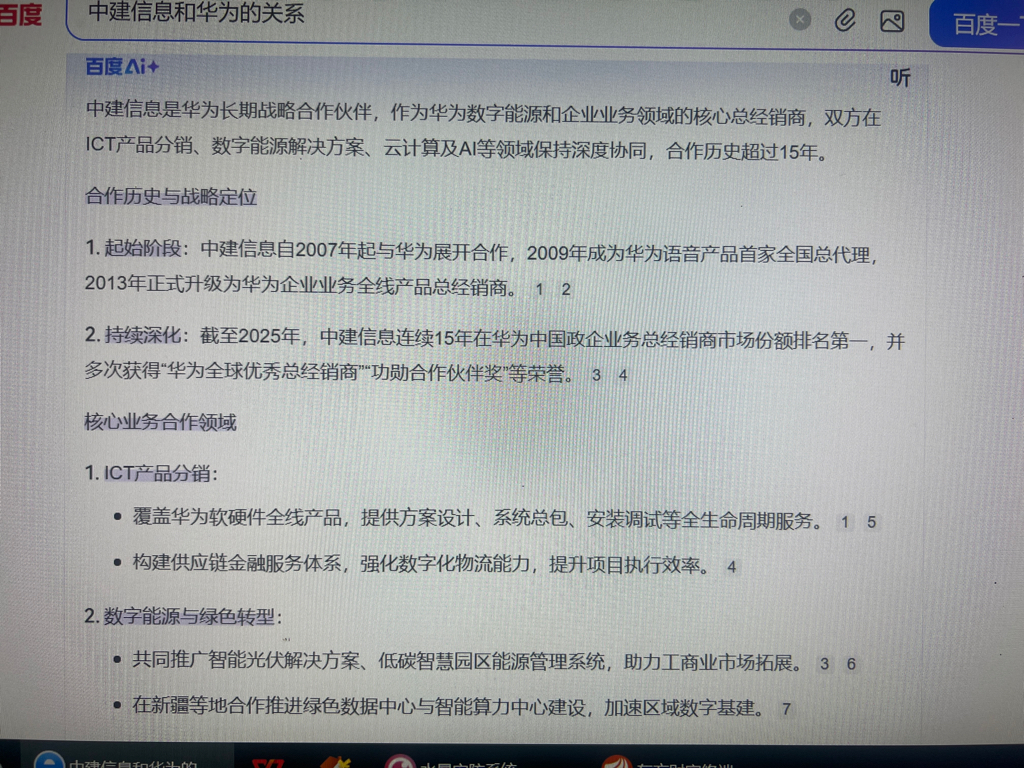Click the Baidu logo at top left
Image resolution: width=1024 pixels, height=768 pixels.
[20, 14]
